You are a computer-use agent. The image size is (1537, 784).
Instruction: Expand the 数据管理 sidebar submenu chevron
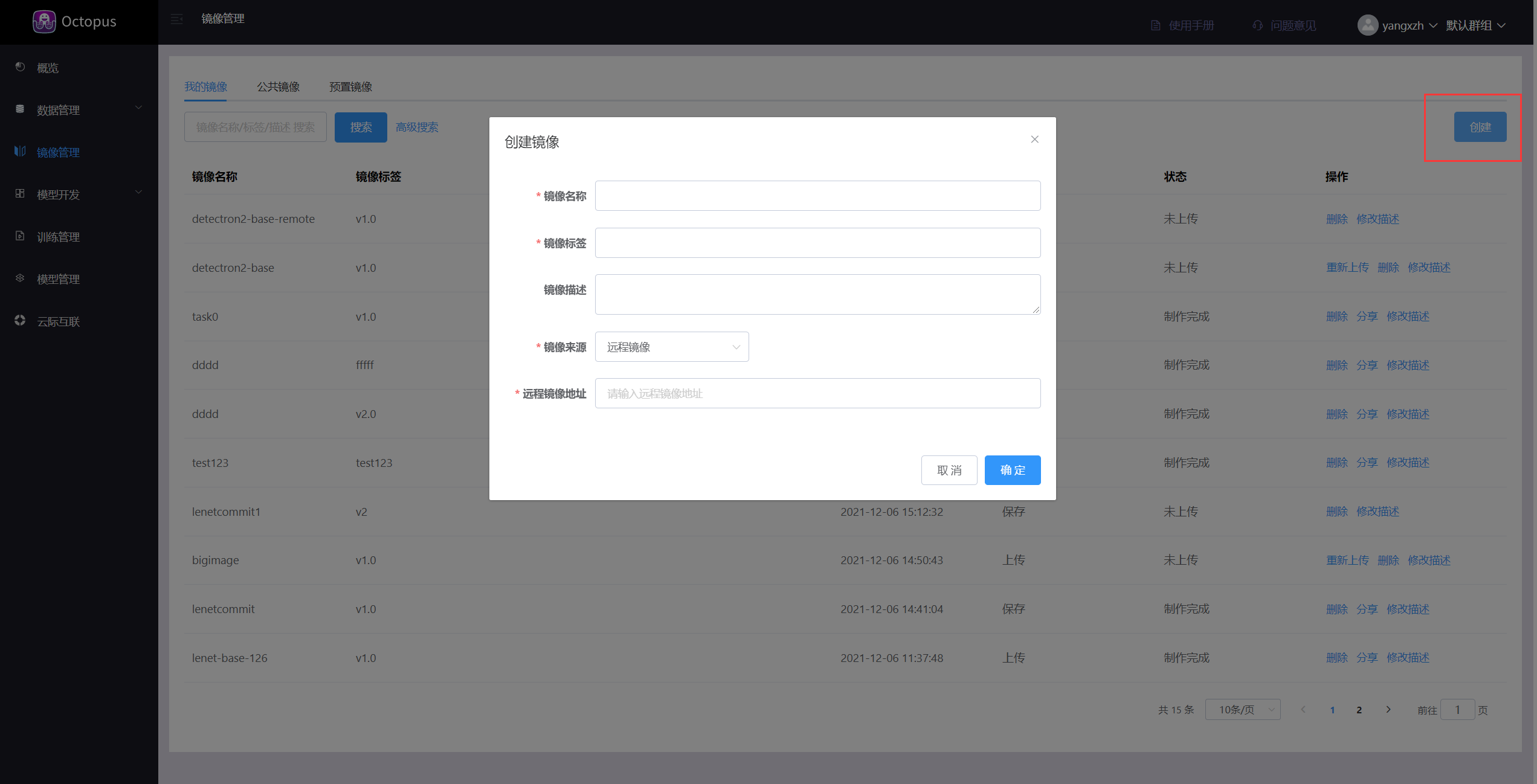point(138,108)
